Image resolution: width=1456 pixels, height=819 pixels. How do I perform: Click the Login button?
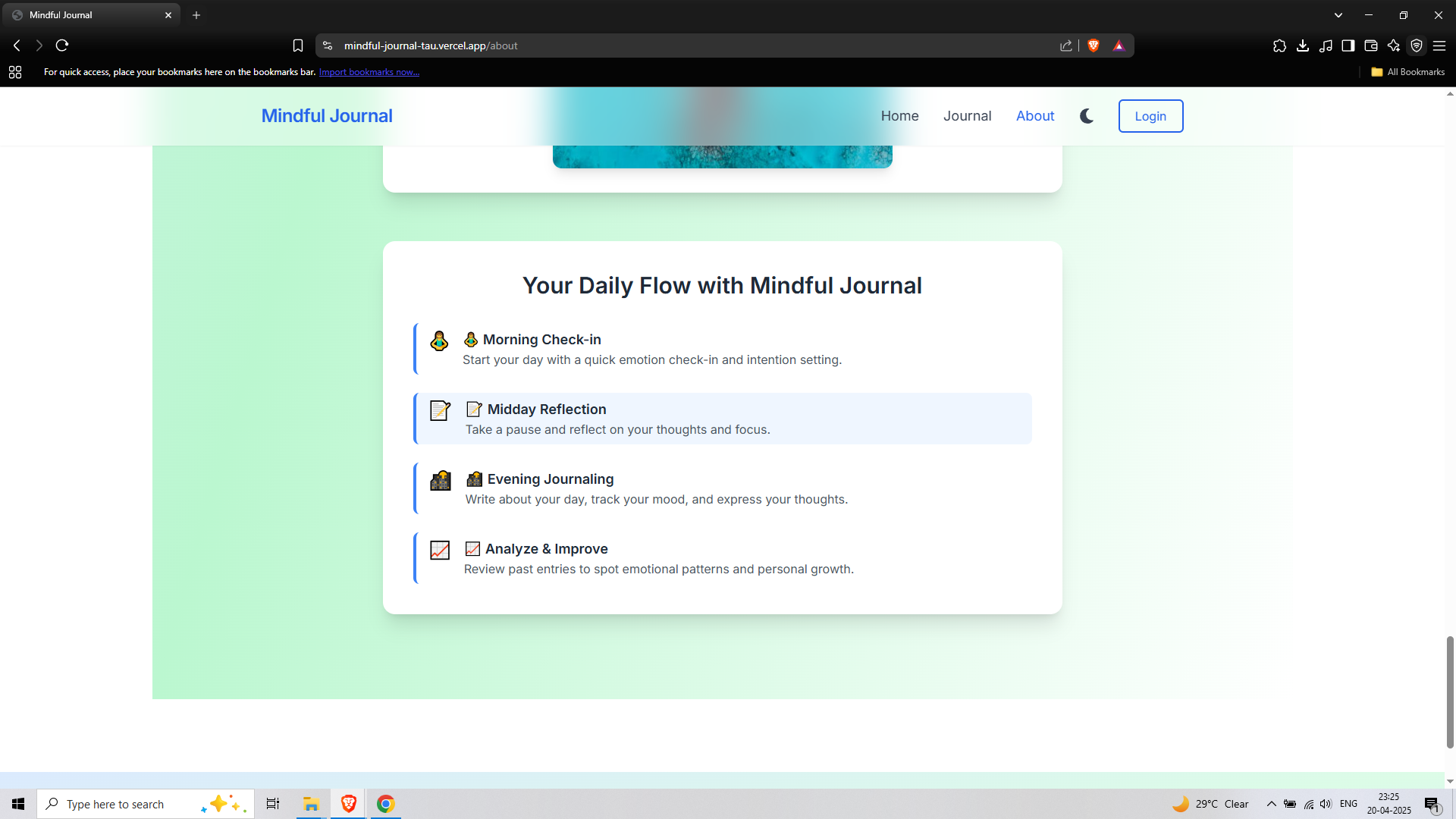tap(1150, 116)
